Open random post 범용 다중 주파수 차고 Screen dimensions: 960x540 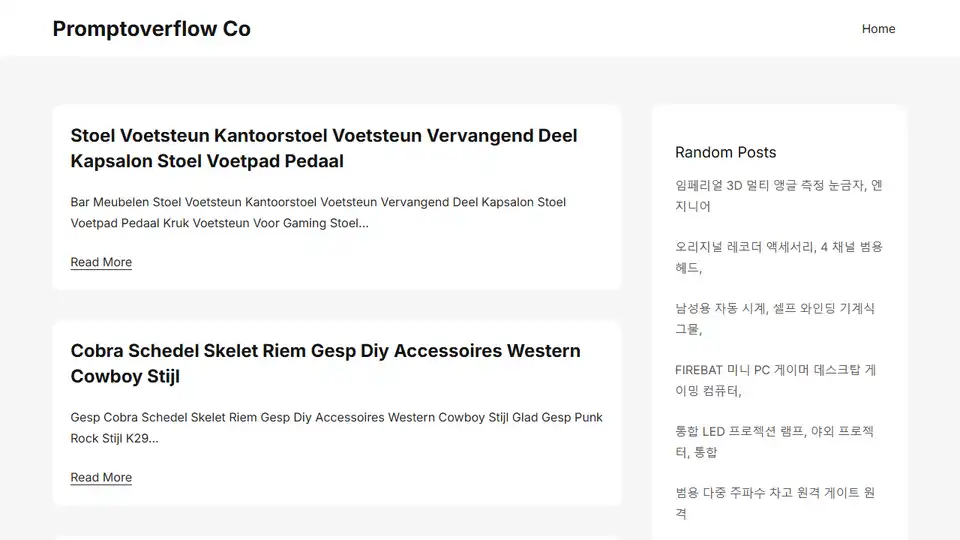click(774, 503)
